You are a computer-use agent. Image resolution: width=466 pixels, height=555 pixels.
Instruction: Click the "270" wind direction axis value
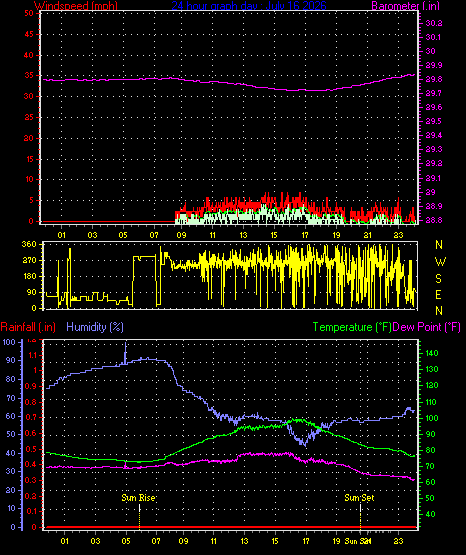tap(29, 260)
